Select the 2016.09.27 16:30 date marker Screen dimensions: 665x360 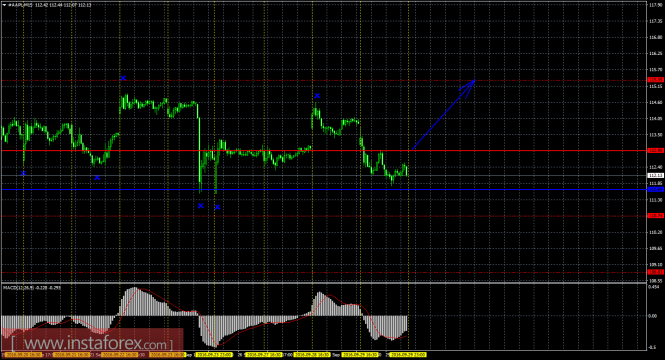[x=264, y=354]
